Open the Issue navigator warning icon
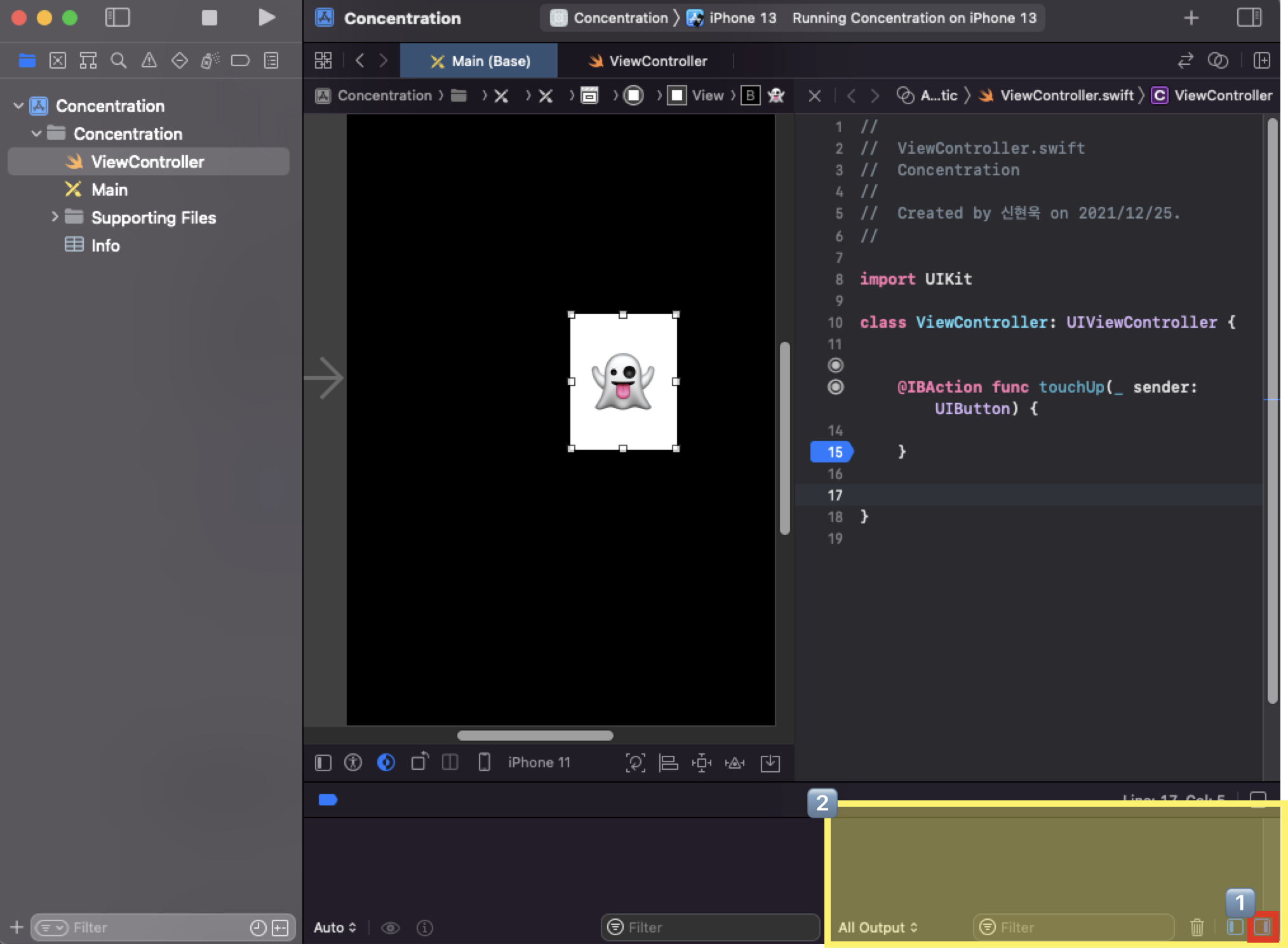 tap(149, 60)
